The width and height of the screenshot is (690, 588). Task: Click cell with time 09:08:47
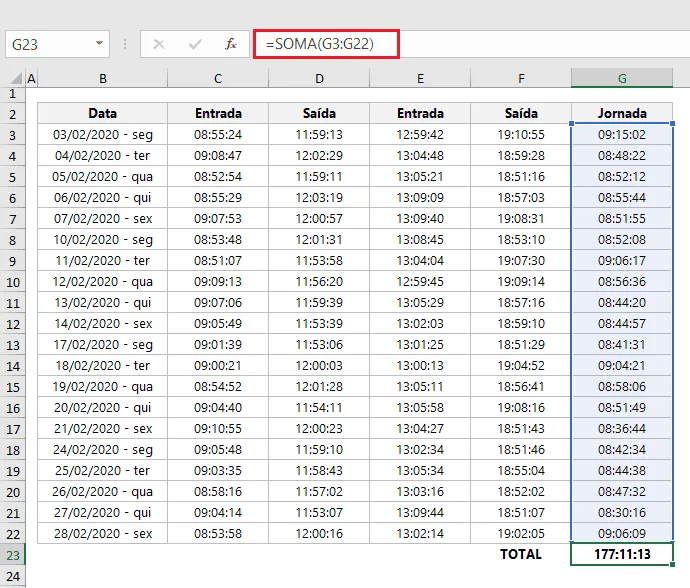pyautogui.click(x=218, y=155)
